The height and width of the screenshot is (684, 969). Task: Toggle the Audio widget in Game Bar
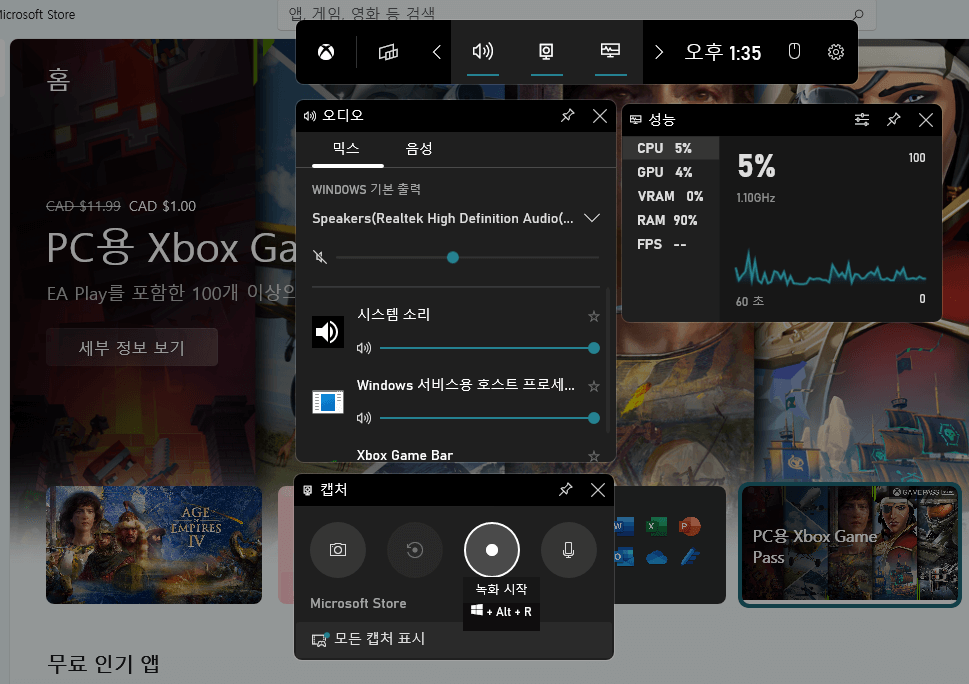[483, 51]
